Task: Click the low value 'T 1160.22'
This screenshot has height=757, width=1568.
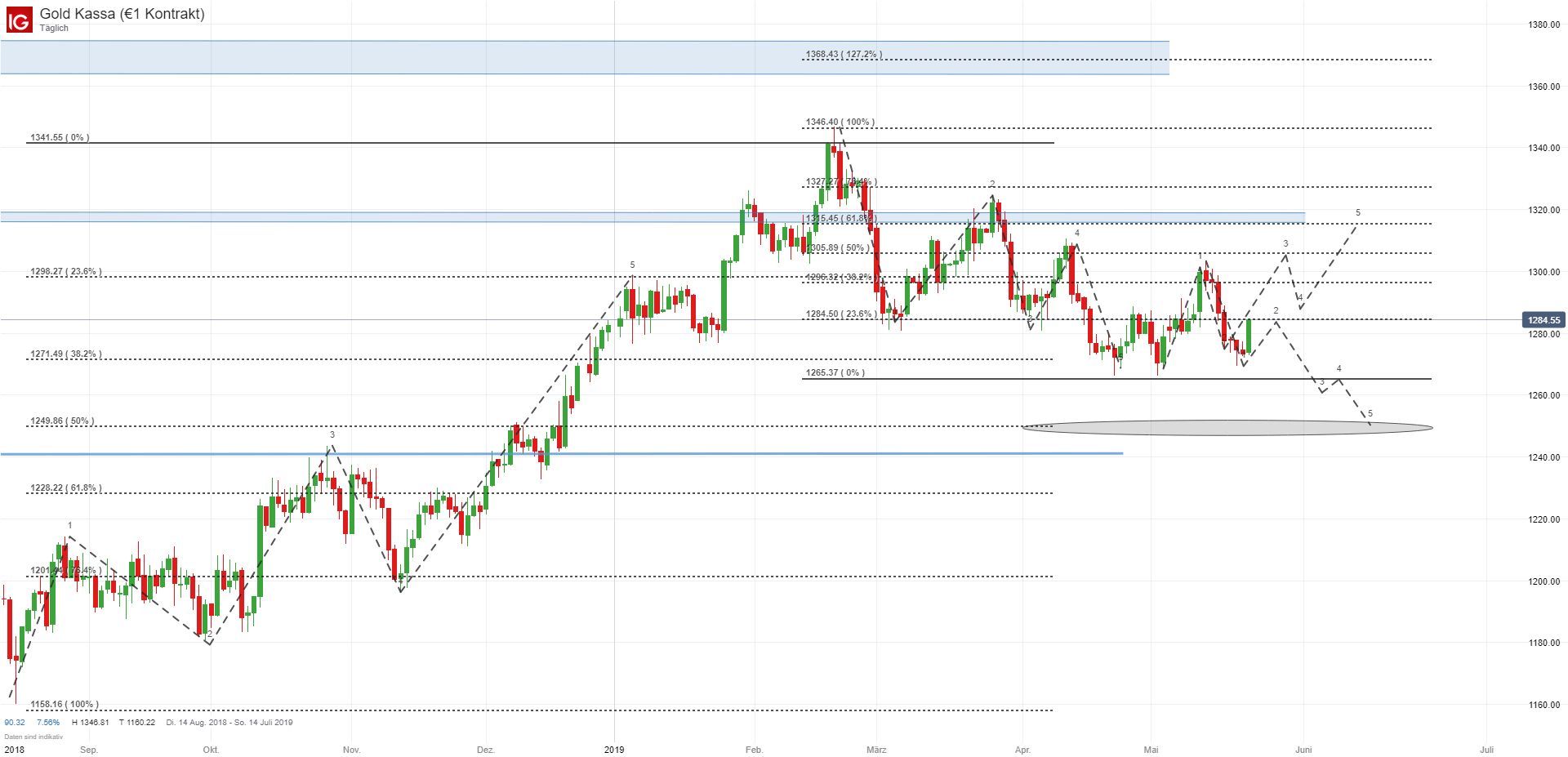Action: 137,723
